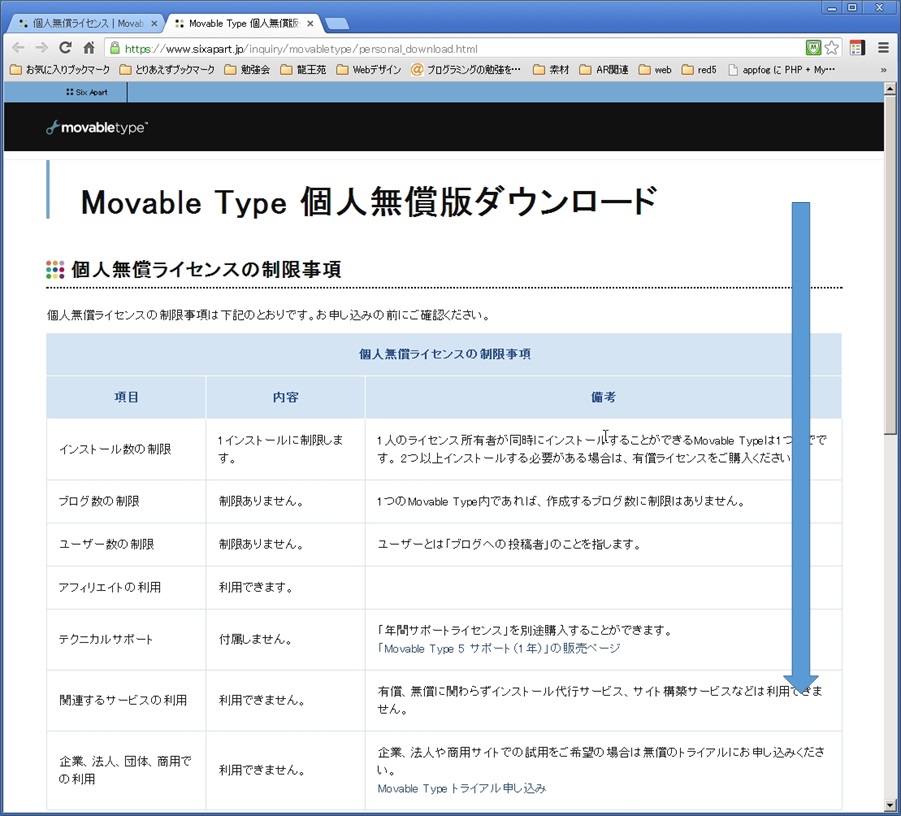Screen dimensions: 901x816
Task: Open the 素材 bookmark folder
Action: [551, 70]
